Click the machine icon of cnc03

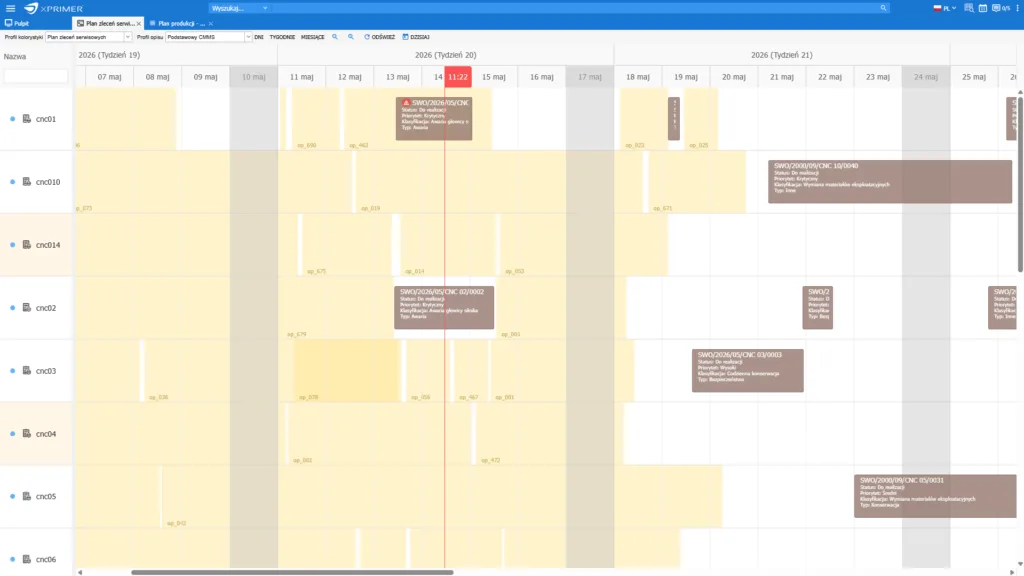coord(27,370)
